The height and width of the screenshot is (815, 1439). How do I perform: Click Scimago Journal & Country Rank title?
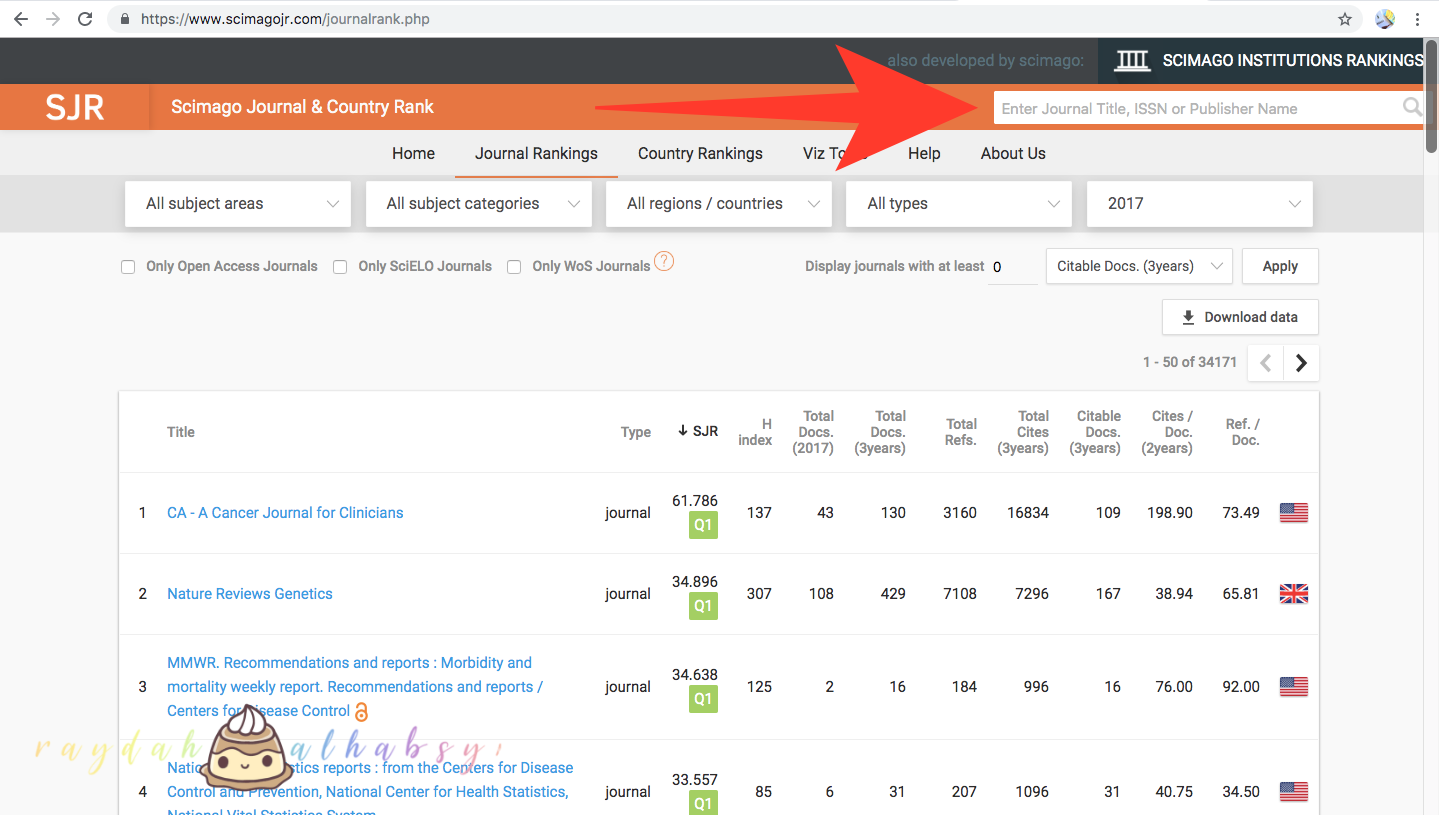click(302, 107)
